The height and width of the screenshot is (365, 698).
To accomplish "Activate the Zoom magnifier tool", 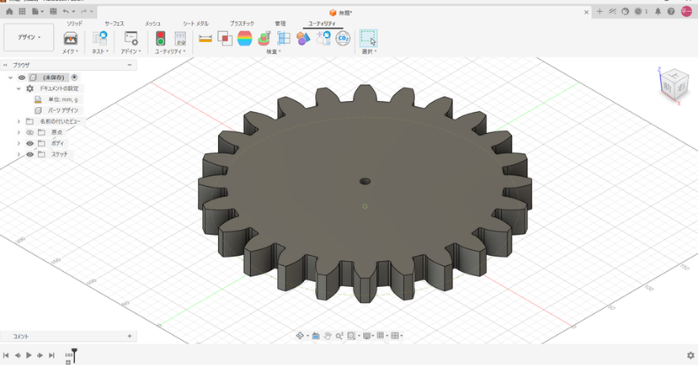I will point(339,336).
